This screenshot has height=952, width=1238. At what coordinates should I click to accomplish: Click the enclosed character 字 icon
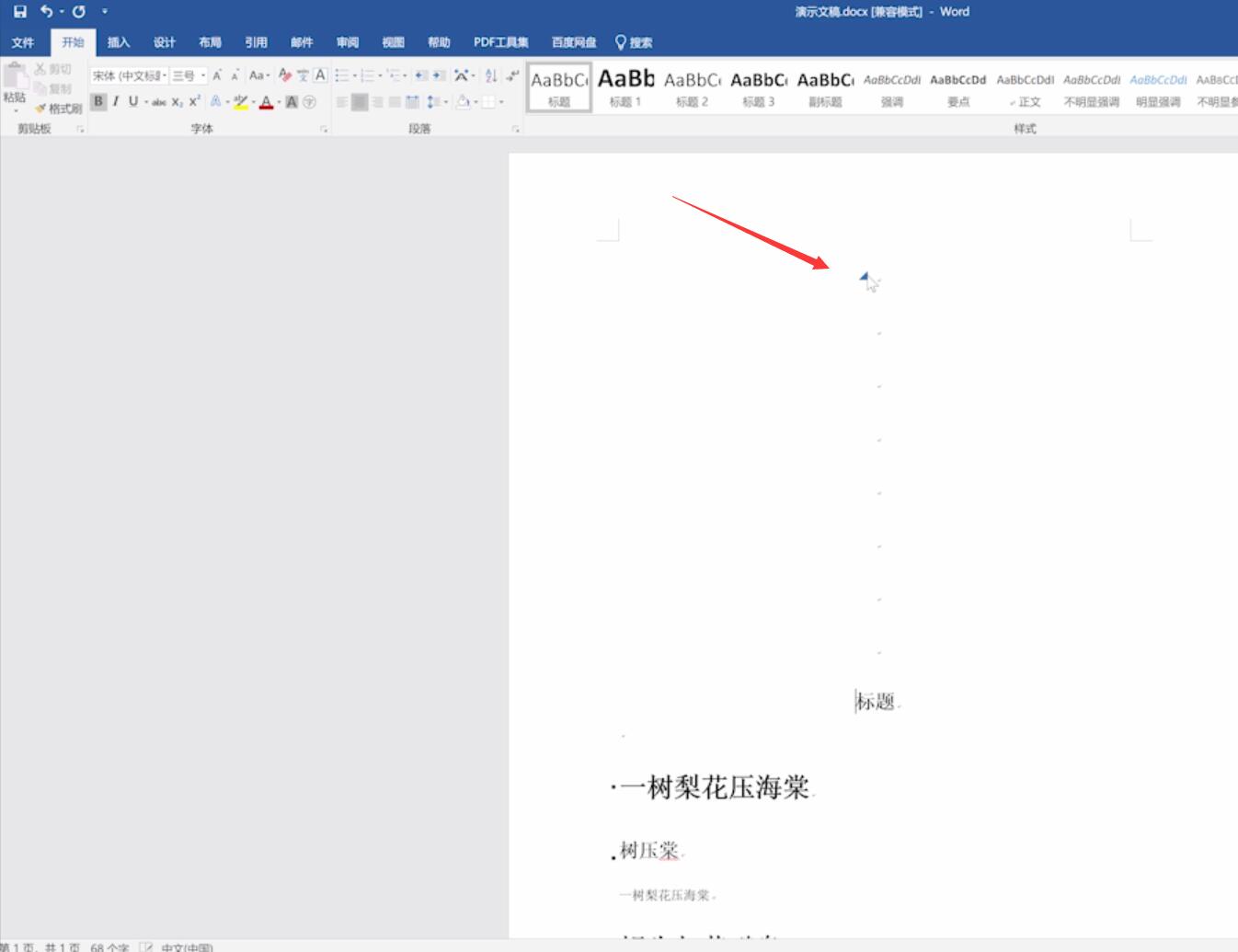(309, 101)
